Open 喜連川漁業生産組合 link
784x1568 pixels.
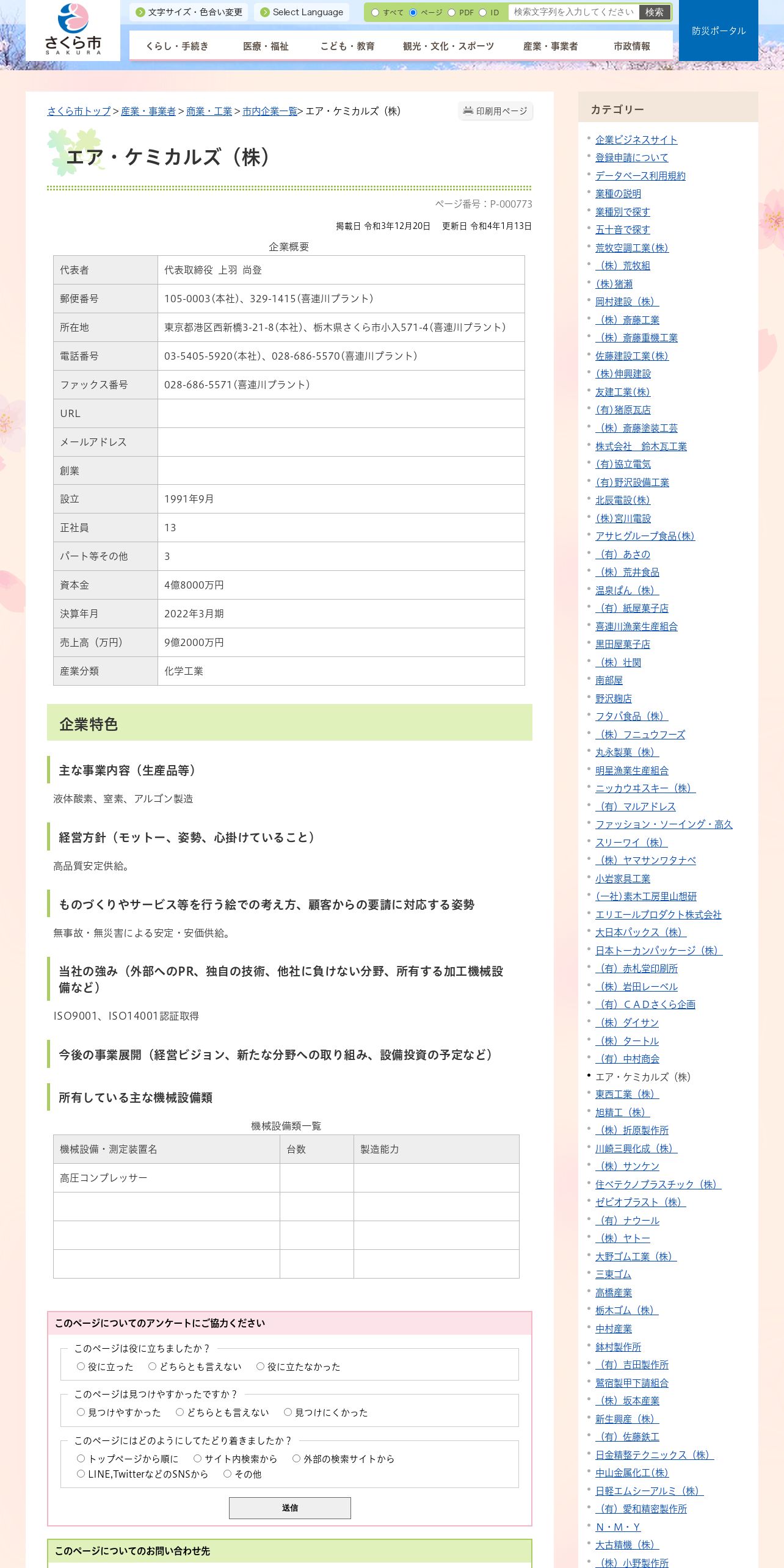click(636, 626)
